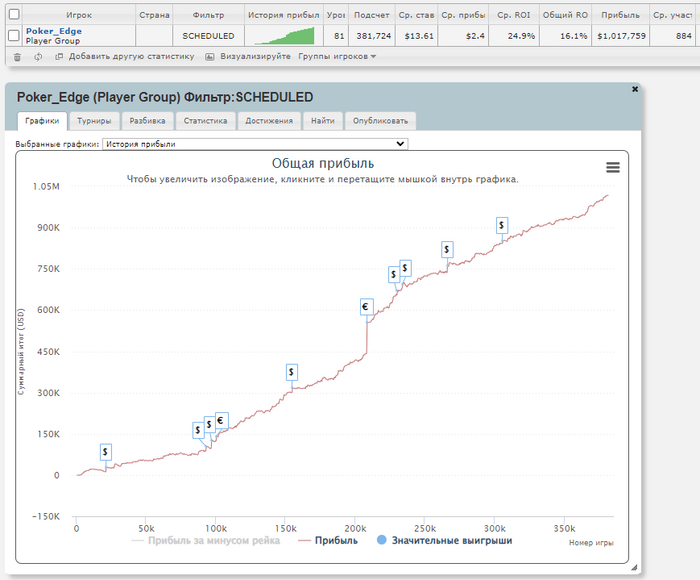Toggle 'Прибыль за минусом рейка' legend series
Image resolution: width=700 pixels, height=580 pixels.
pyautogui.click(x=206, y=540)
